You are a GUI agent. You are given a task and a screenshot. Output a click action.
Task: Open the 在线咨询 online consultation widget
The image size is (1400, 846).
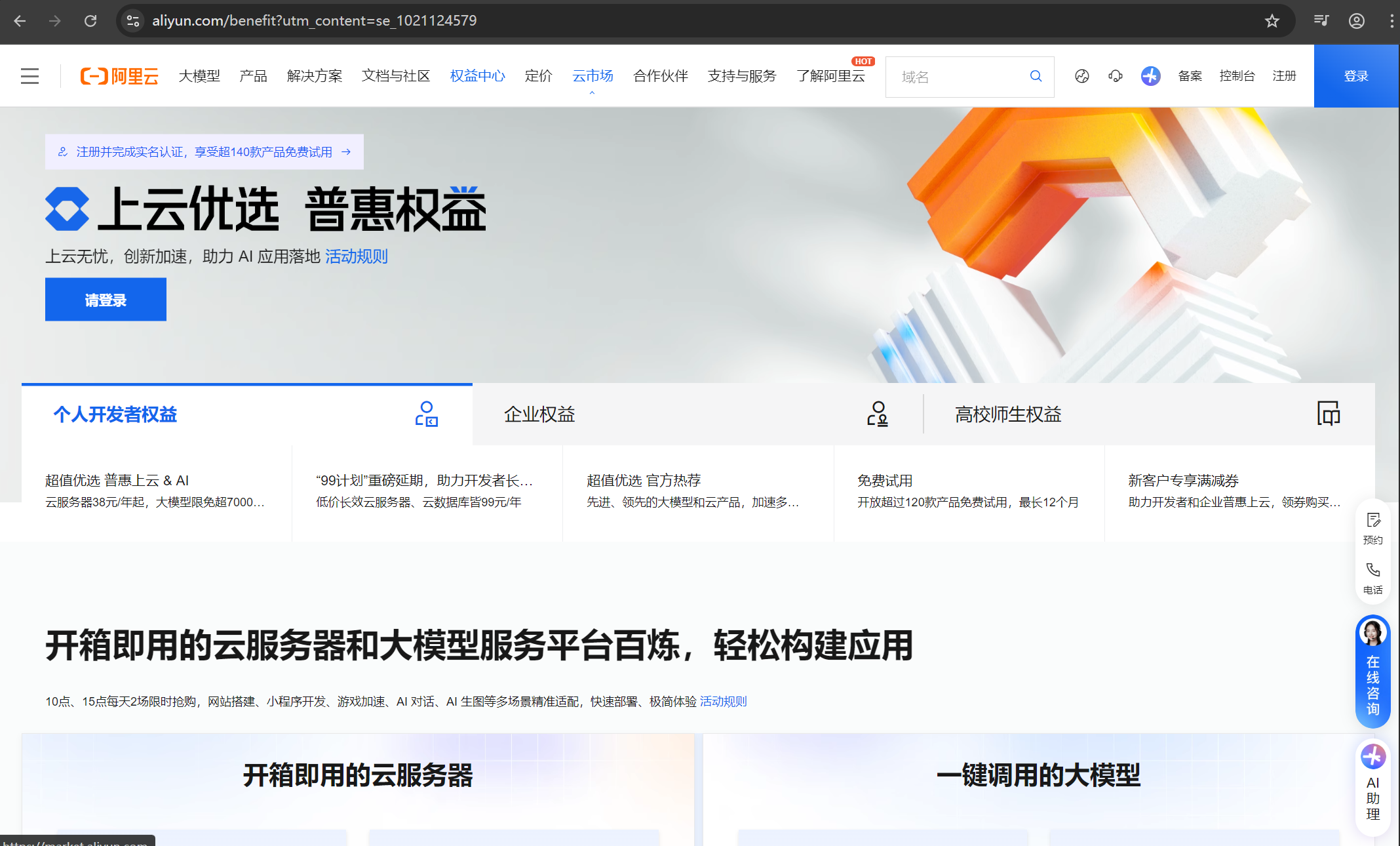[1373, 672]
